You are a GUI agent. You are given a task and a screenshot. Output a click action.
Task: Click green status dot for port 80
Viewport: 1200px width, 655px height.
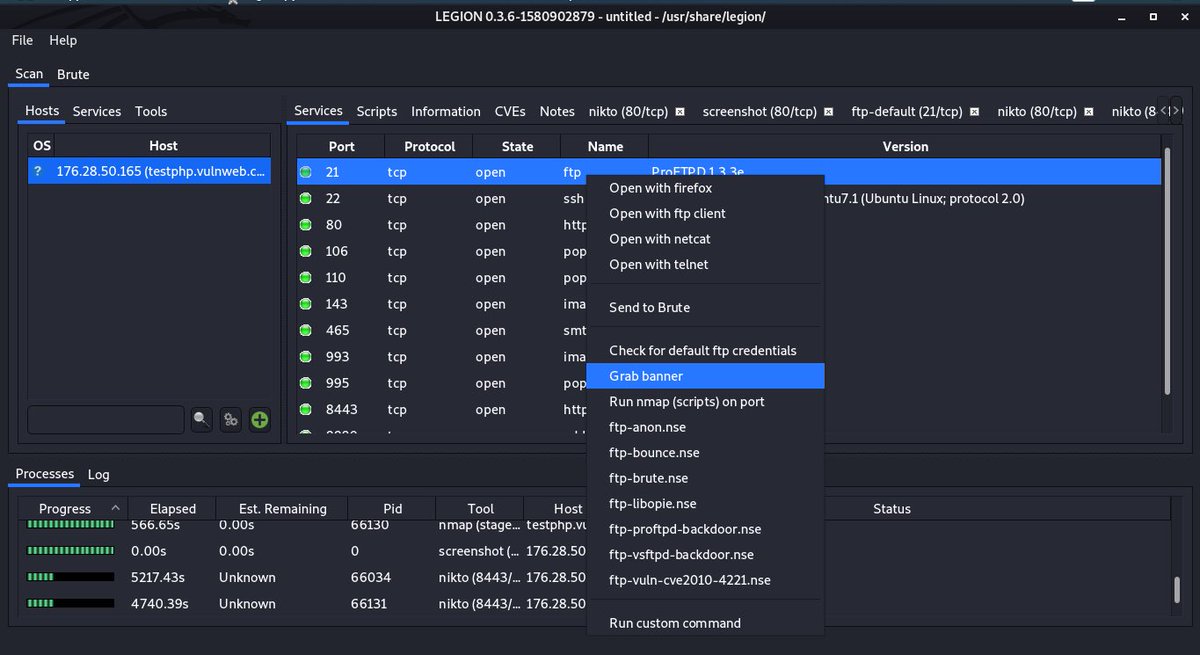(x=306, y=225)
